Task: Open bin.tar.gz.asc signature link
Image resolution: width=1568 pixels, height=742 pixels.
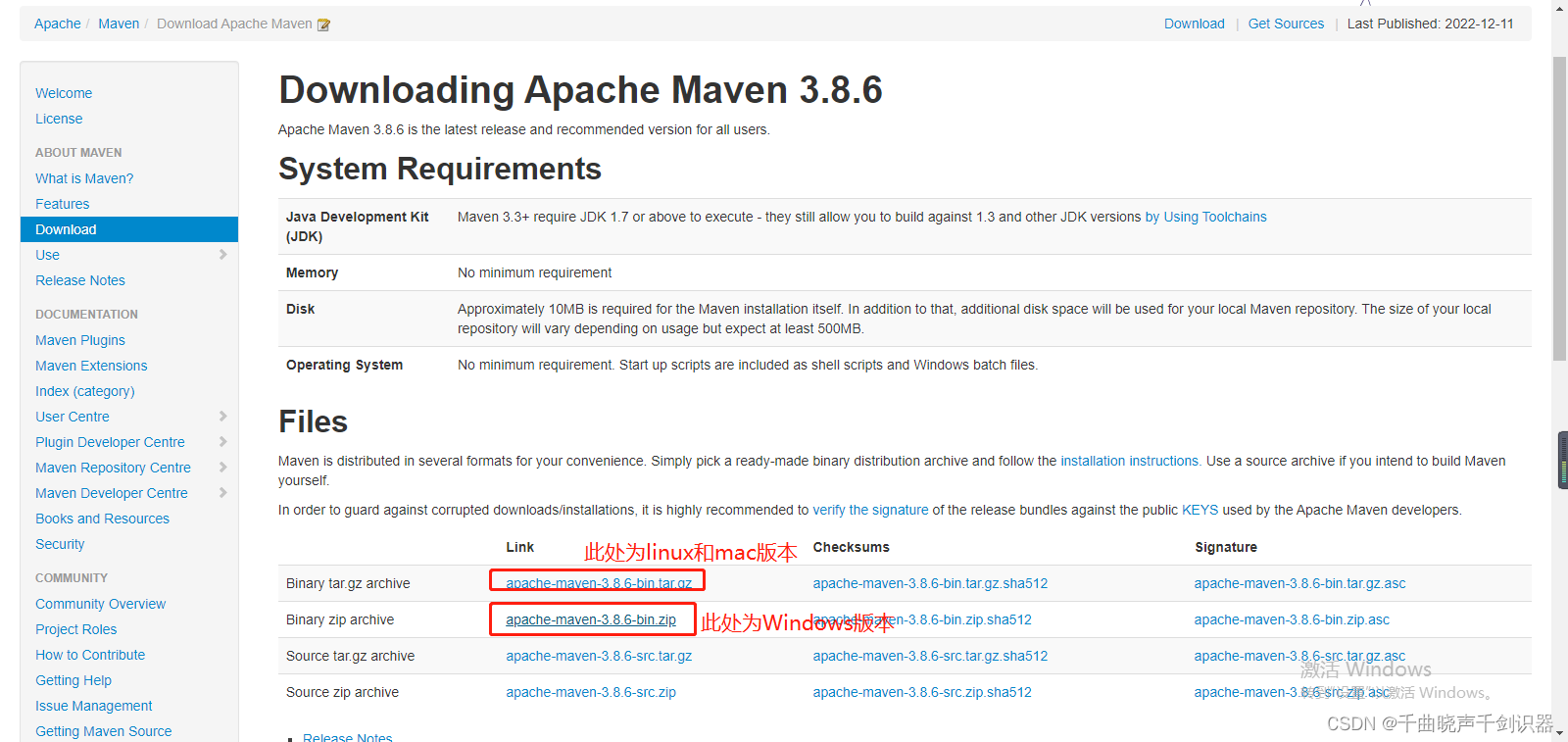Action: point(1299,583)
